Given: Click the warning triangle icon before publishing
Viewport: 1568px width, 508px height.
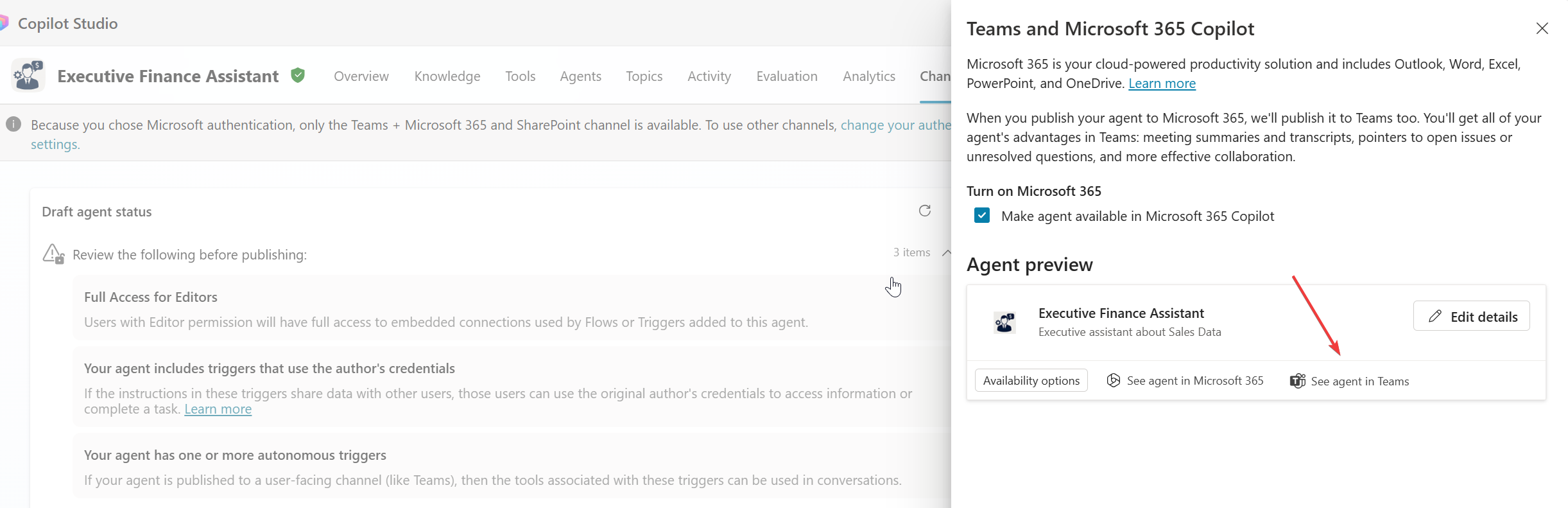Looking at the screenshot, I should point(53,254).
